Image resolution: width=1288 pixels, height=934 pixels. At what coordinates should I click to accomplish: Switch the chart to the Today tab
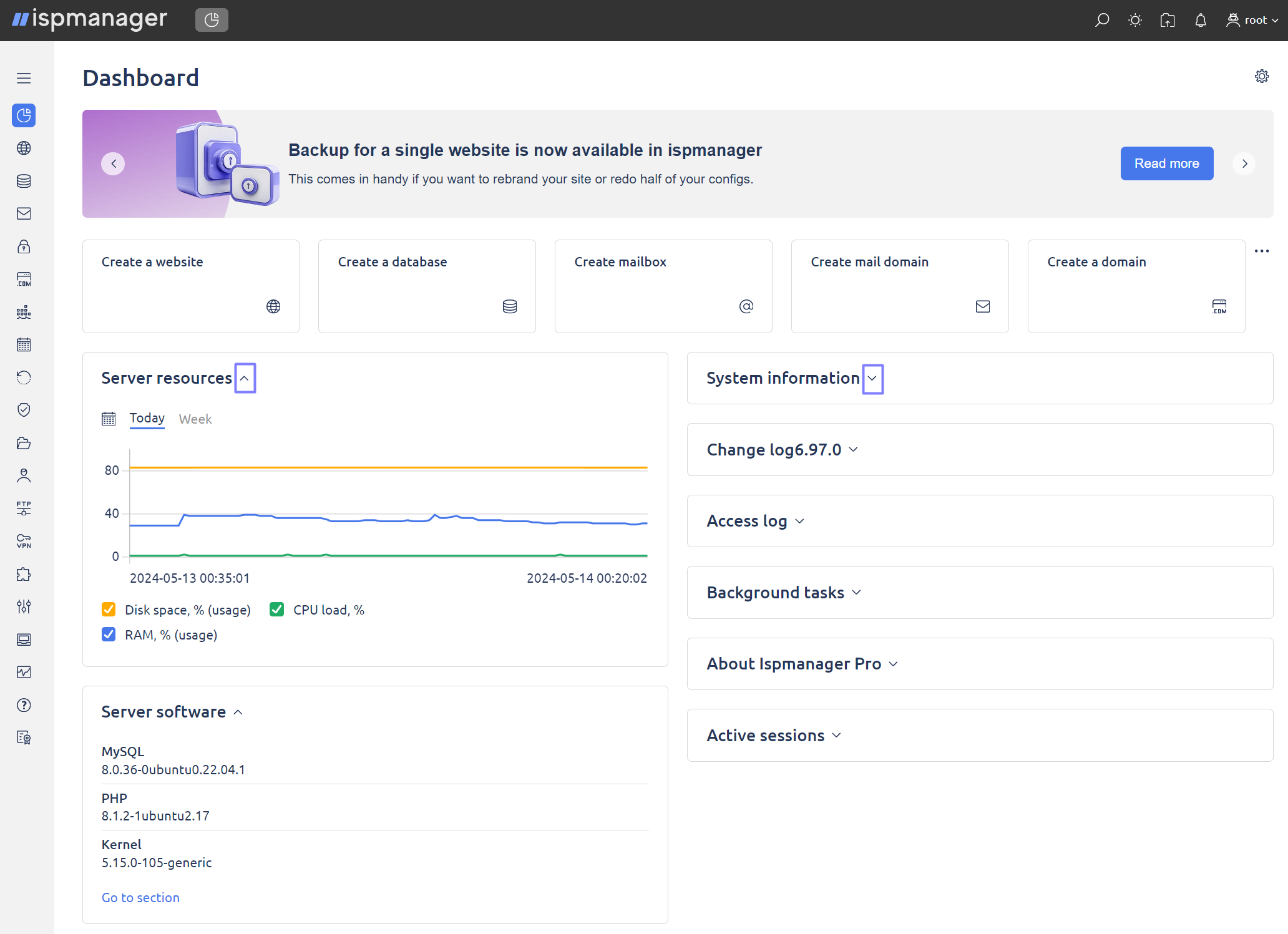click(x=147, y=418)
